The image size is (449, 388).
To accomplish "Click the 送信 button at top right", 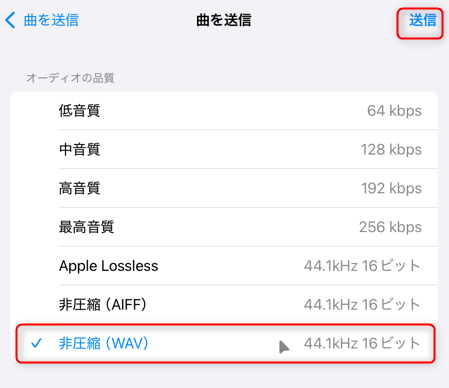I will (423, 20).
